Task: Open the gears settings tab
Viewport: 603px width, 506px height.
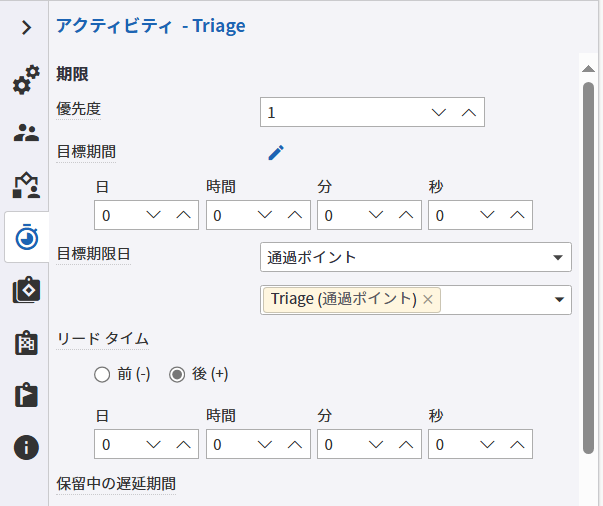Action: 26,80
